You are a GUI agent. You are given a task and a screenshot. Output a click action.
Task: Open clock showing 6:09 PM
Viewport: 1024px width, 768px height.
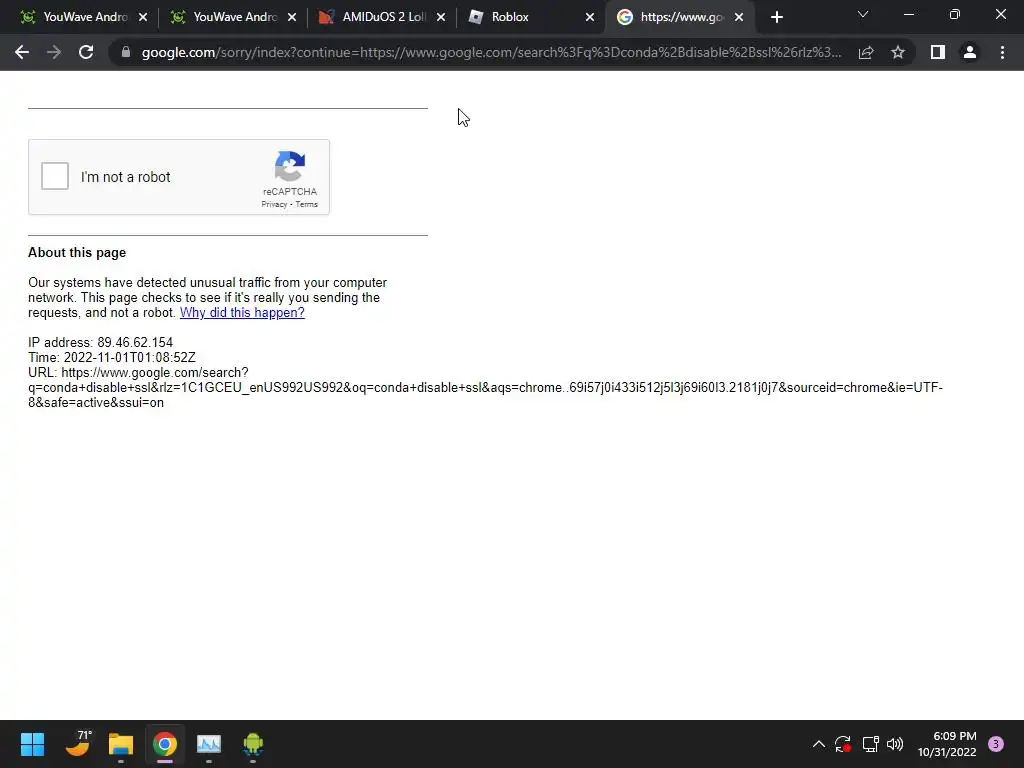click(x=947, y=744)
